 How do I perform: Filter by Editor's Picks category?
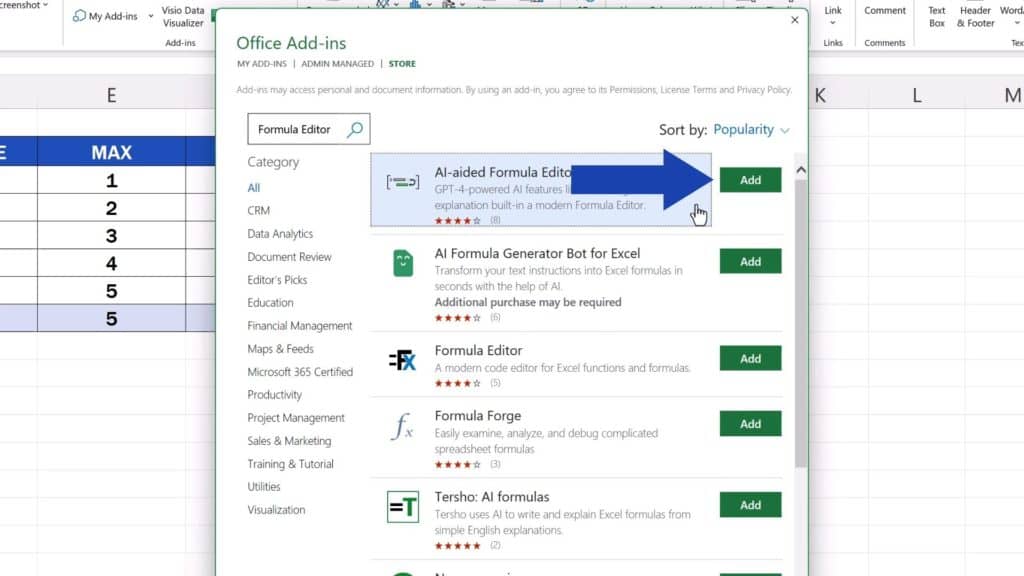(x=277, y=280)
